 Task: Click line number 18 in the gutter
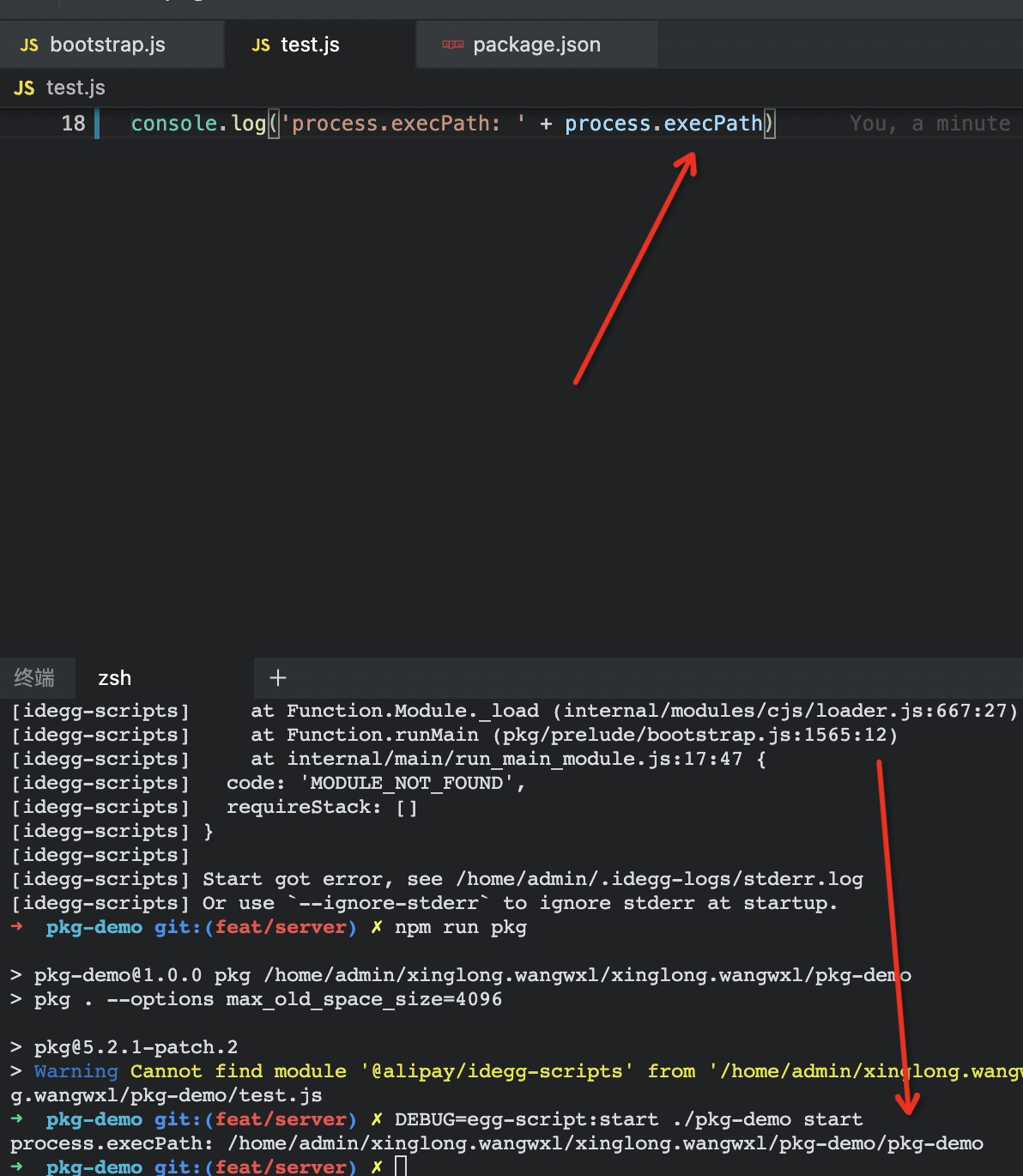pyautogui.click(x=73, y=123)
